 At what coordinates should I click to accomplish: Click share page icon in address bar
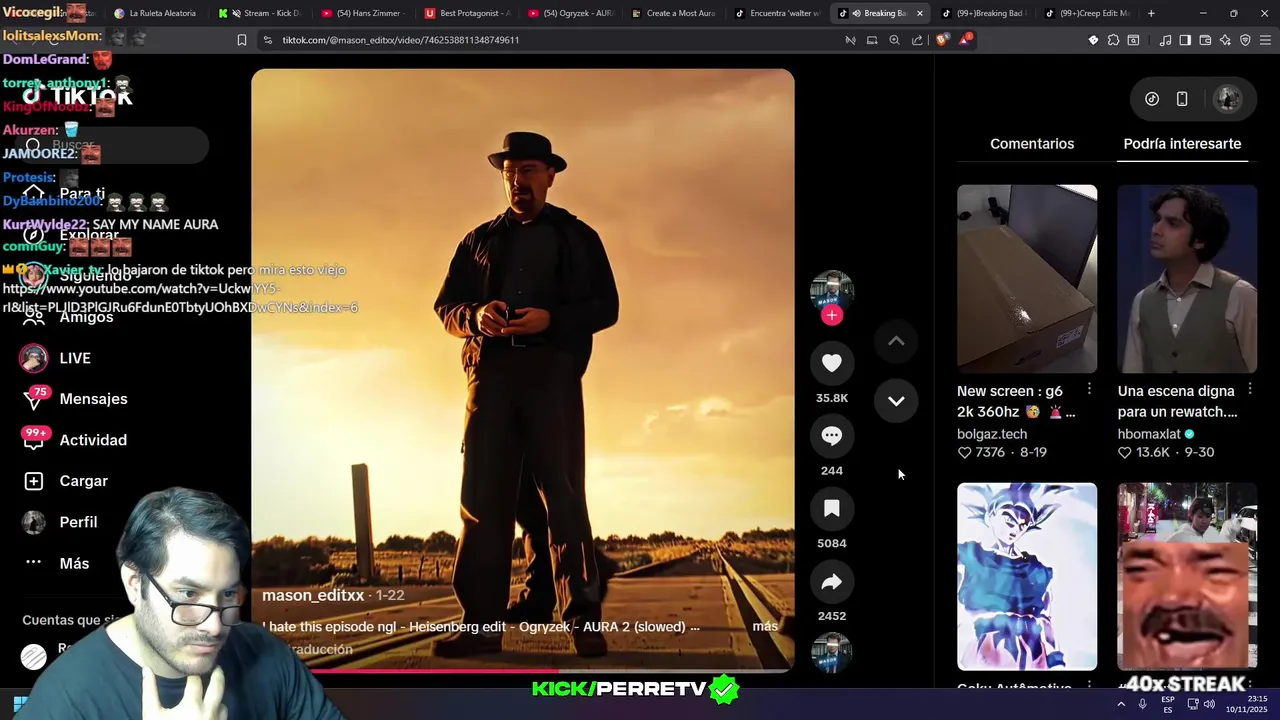click(x=917, y=40)
